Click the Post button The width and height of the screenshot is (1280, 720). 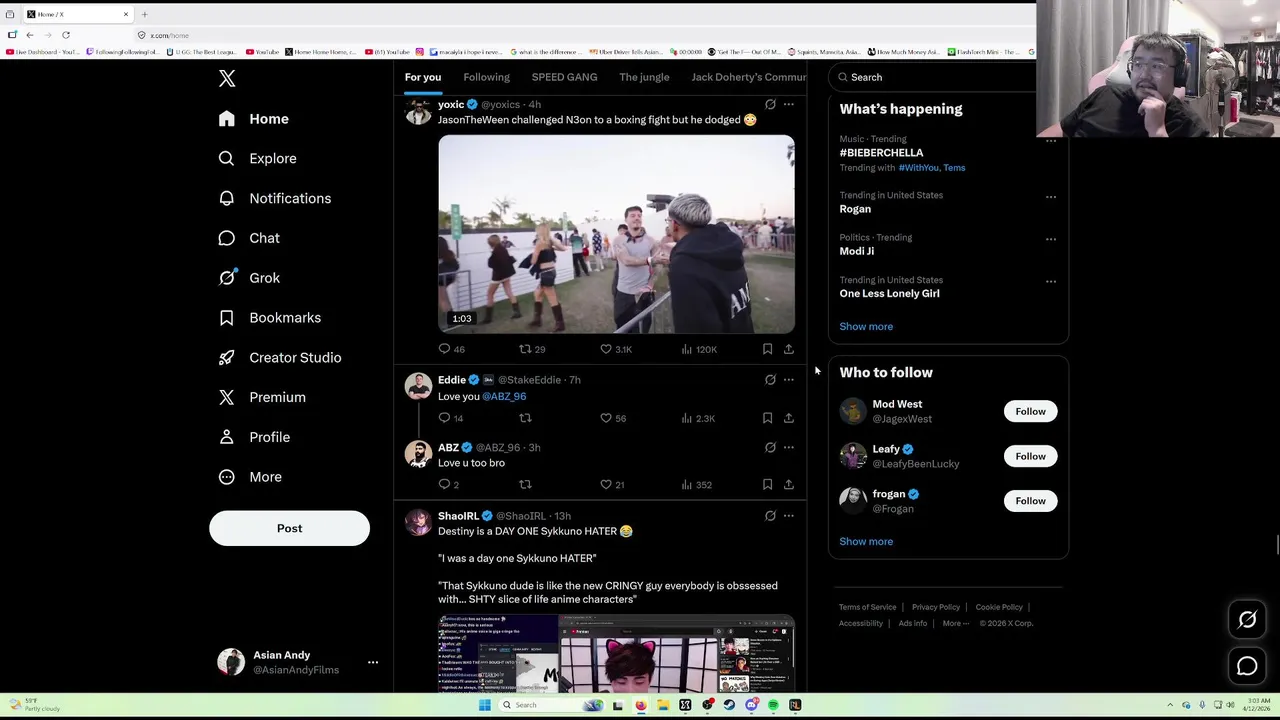289,528
